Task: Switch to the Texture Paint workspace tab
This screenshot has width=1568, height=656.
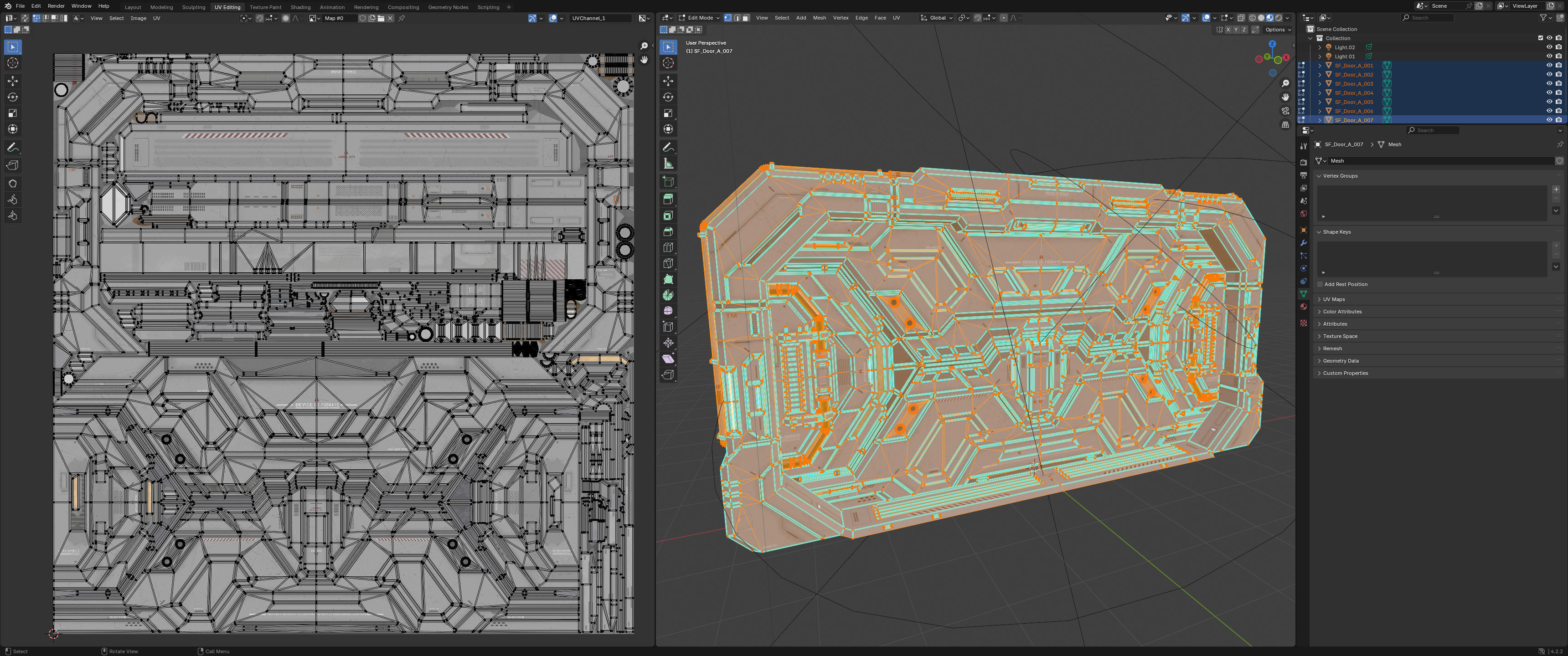Action: pyautogui.click(x=265, y=7)
